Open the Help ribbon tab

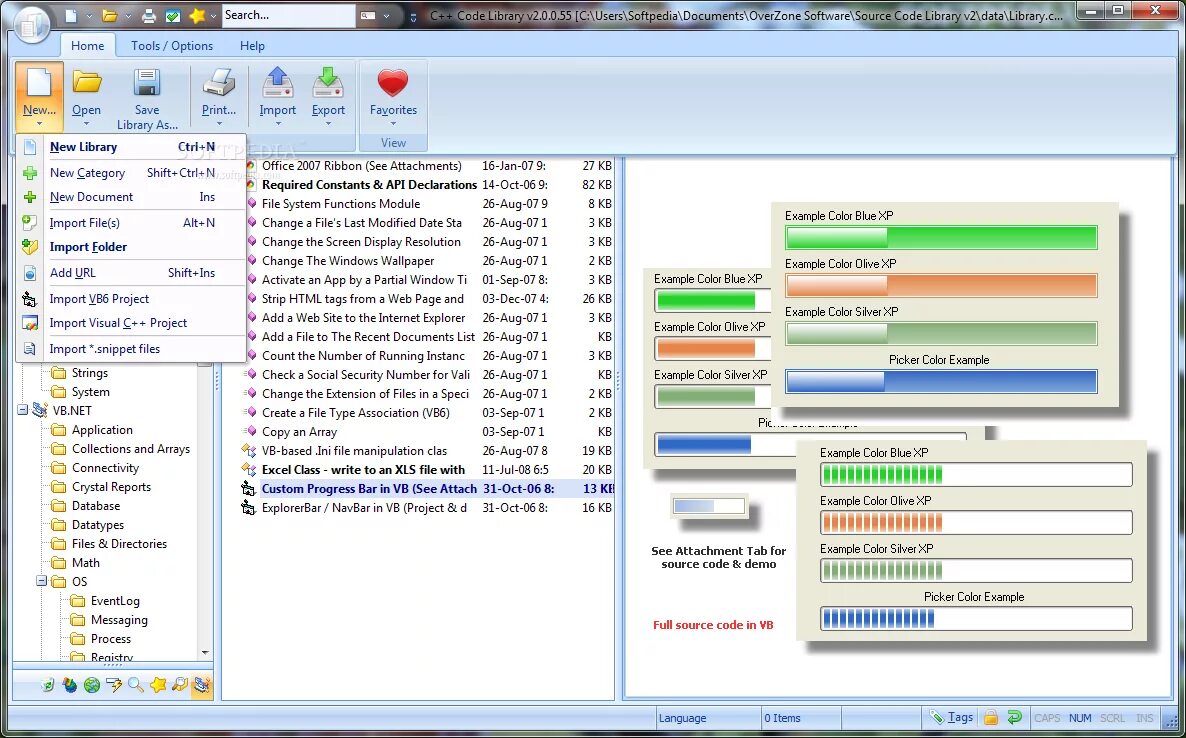click(x=252, y=45)
